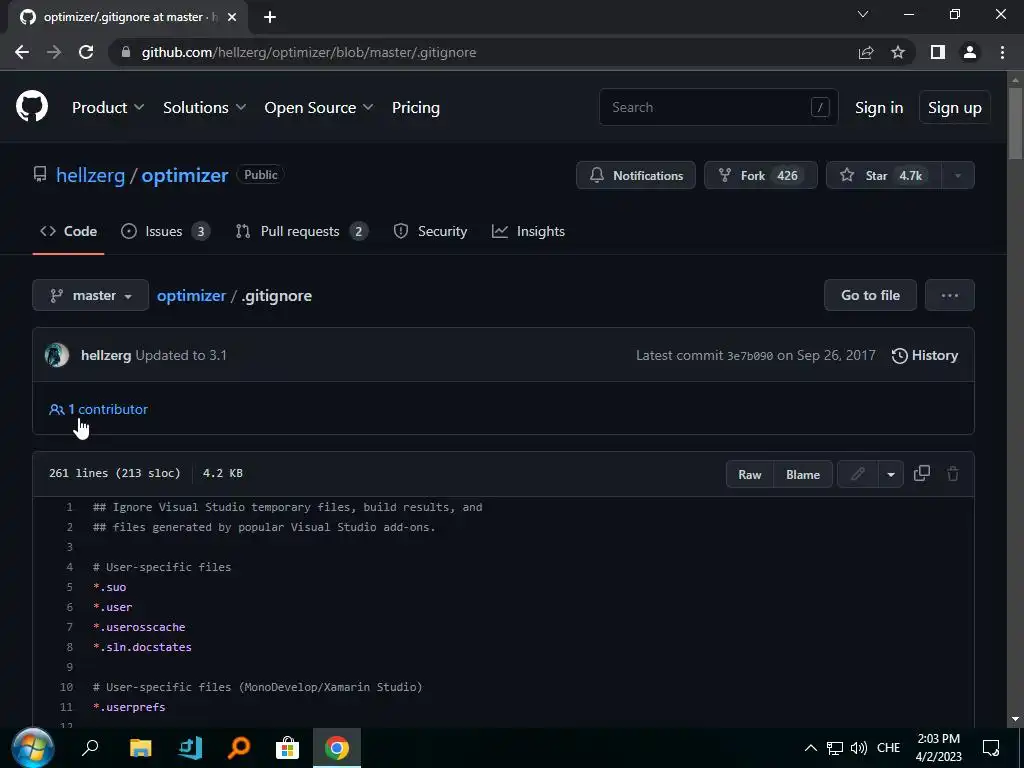Star the optimizer repository
This screenshot has width=1024, height=768.
tap(884, 175)
